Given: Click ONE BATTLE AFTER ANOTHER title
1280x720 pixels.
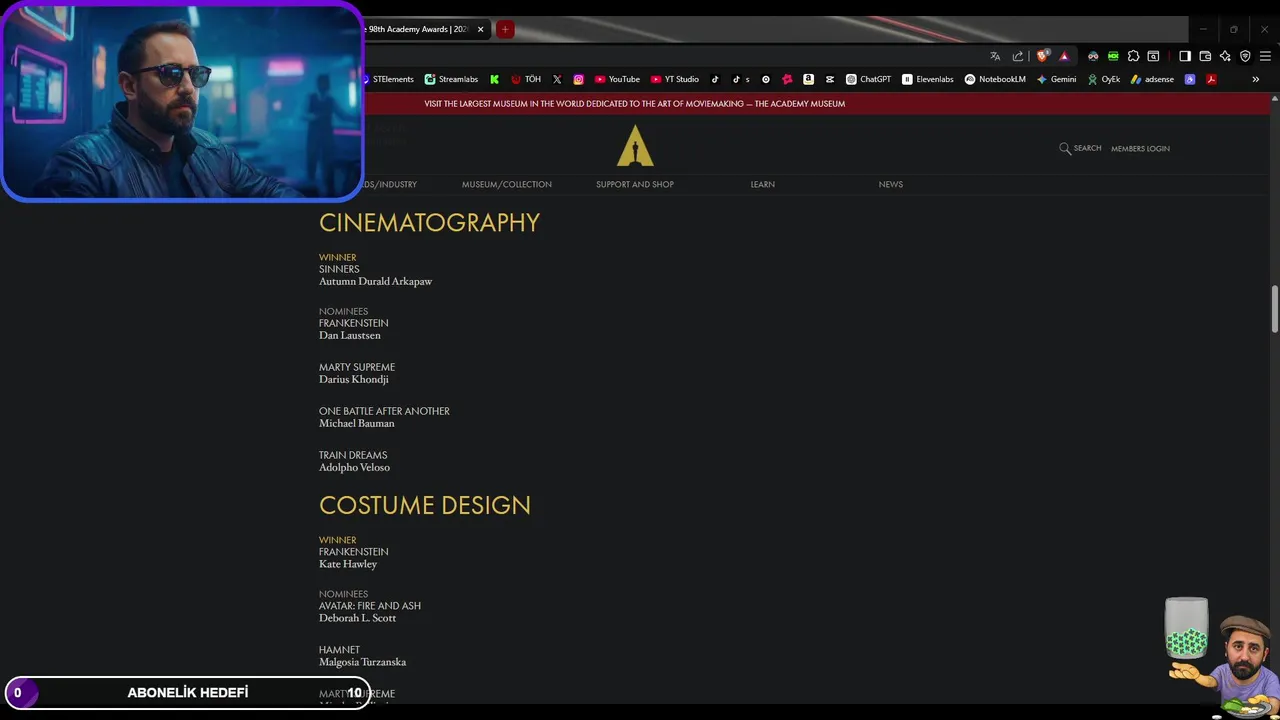Looking at the screenshot, I should pyautogui.click(x=384, y=411).
